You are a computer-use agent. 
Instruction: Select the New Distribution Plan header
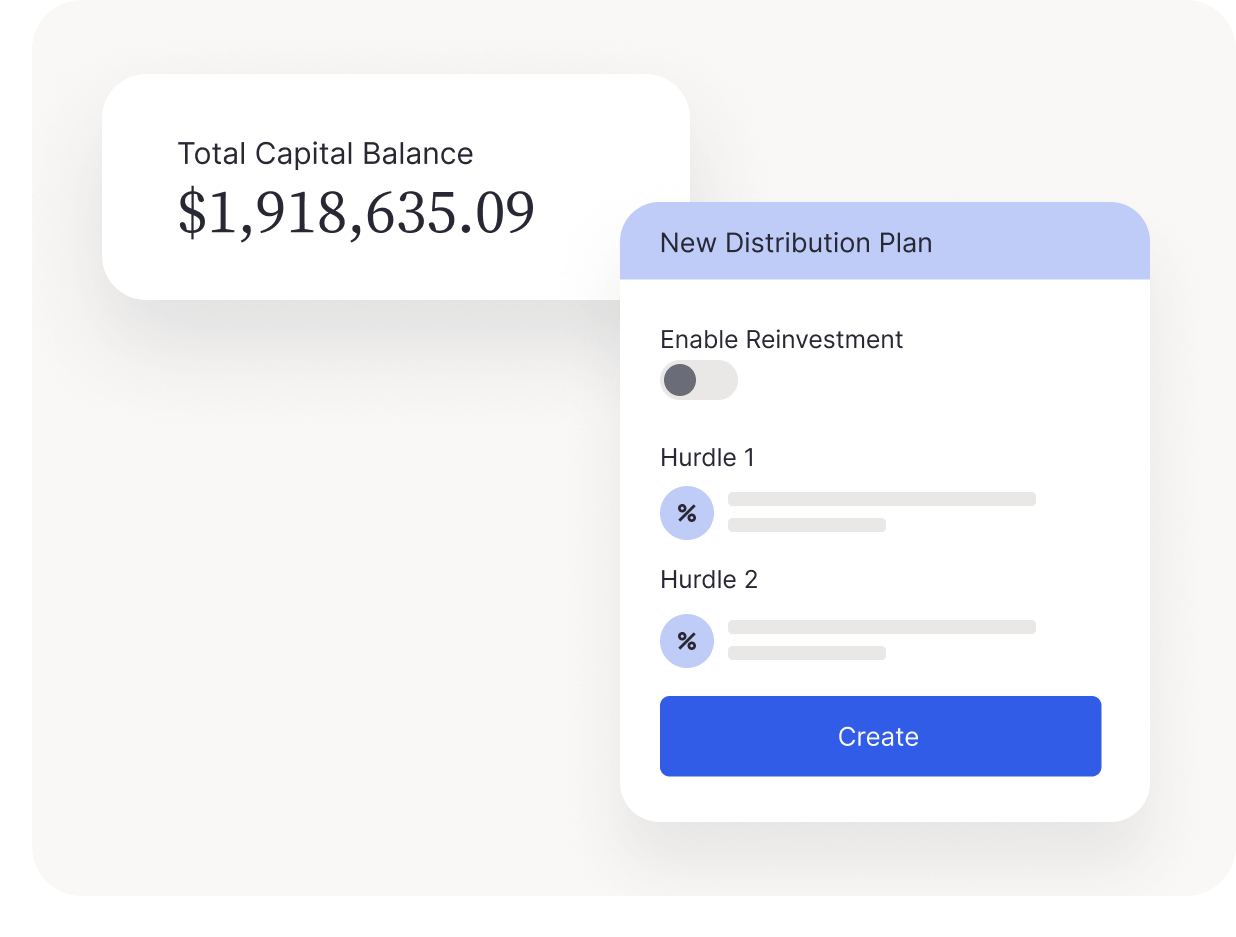[885, 241]
